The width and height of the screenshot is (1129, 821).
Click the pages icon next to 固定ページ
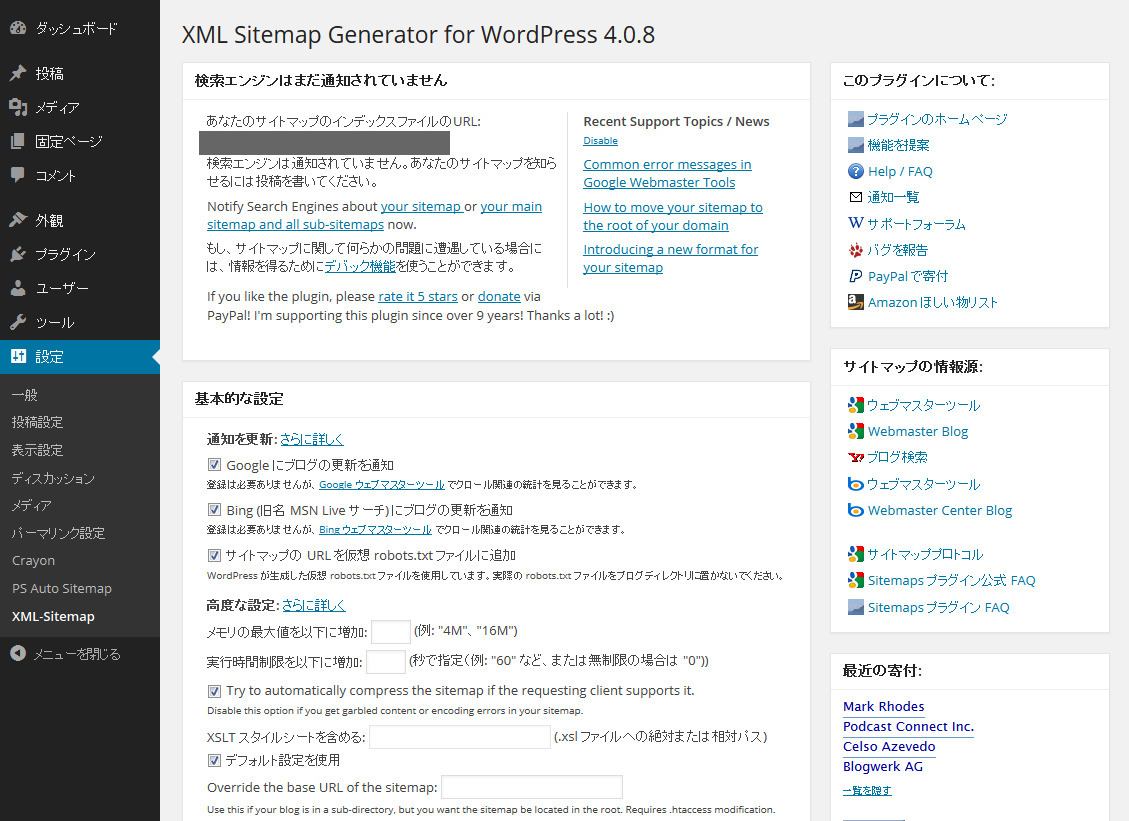point(18,141)
